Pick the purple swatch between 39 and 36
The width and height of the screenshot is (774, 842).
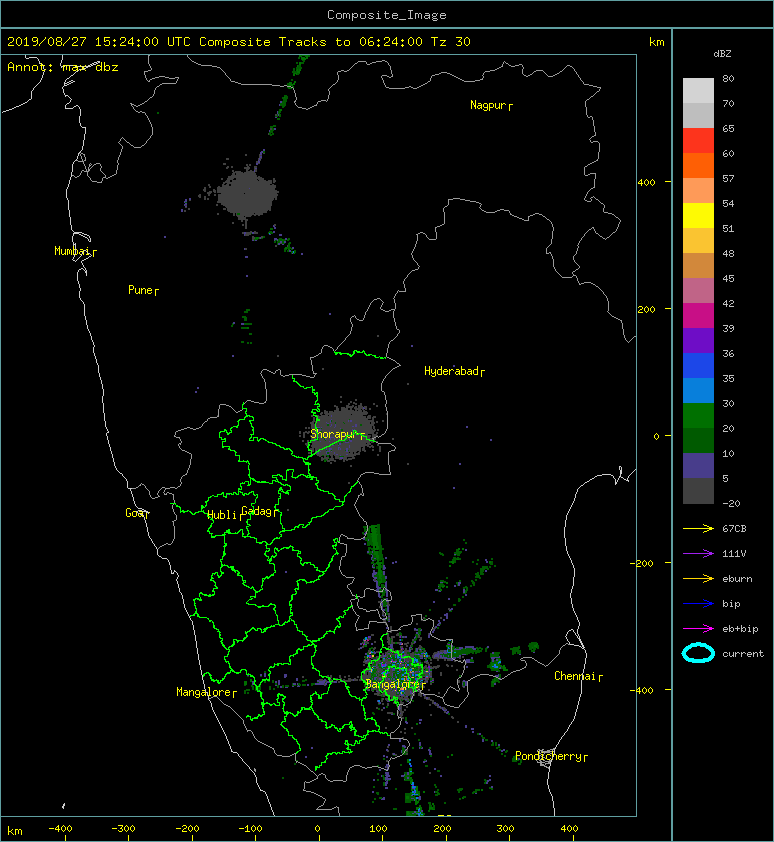(698, 340)
